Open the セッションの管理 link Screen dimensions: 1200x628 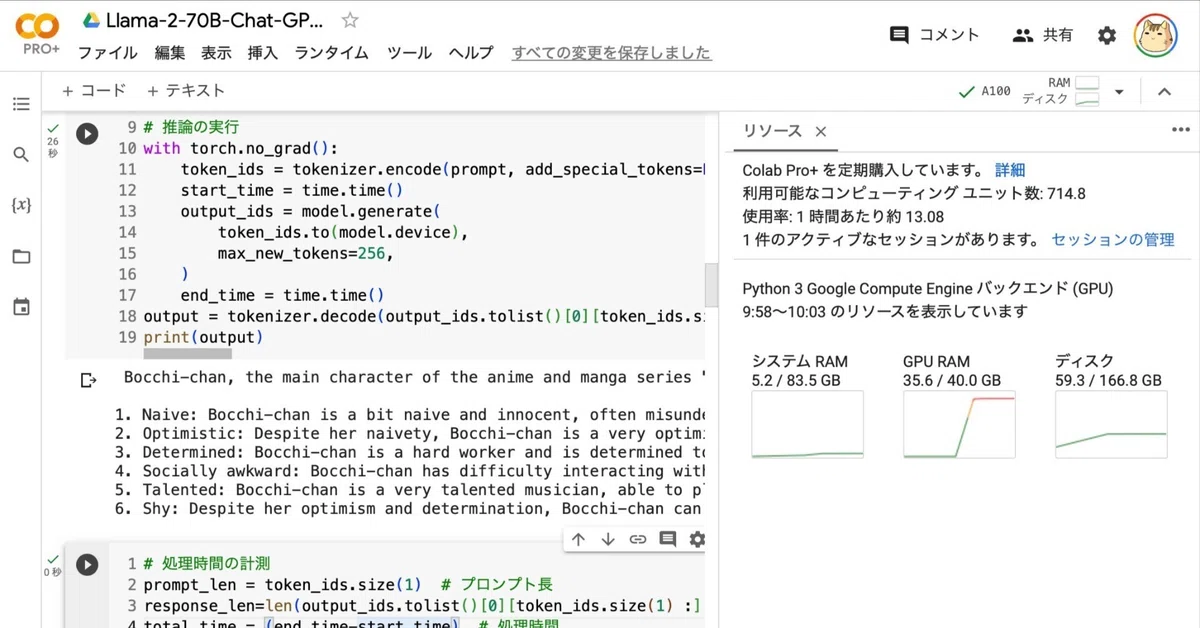coord(1113,240)
